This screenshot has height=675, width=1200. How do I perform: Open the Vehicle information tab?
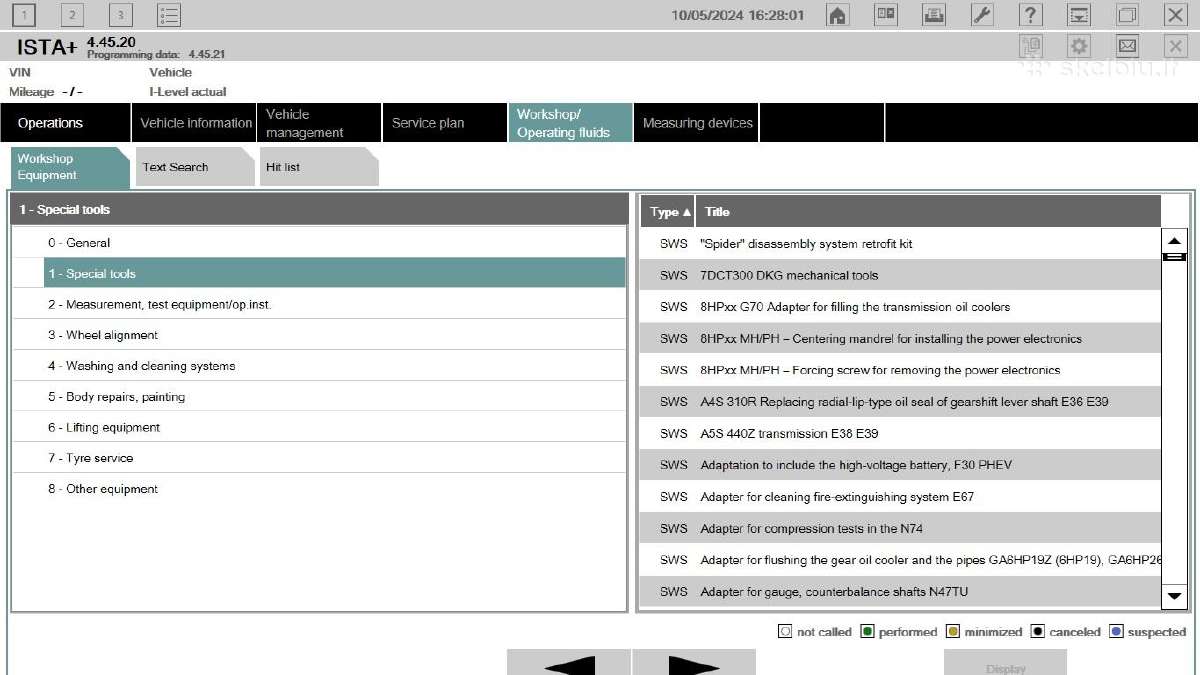tap(193, 123)
